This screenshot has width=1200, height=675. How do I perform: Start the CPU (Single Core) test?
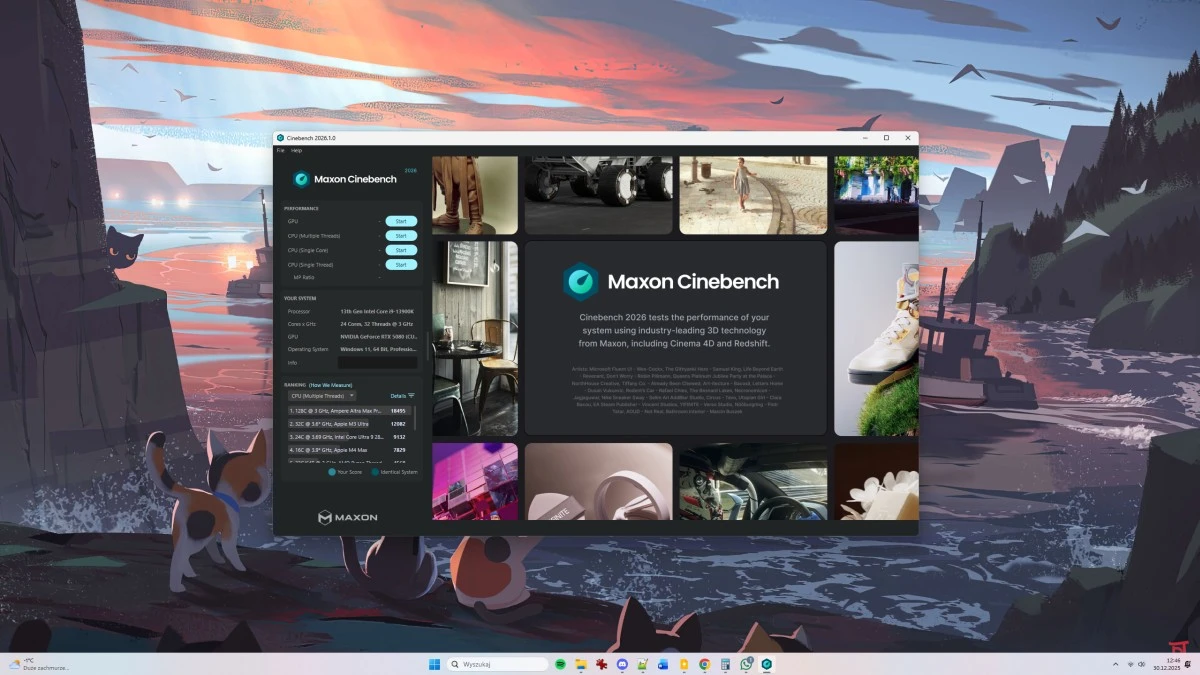click(401, 250)
